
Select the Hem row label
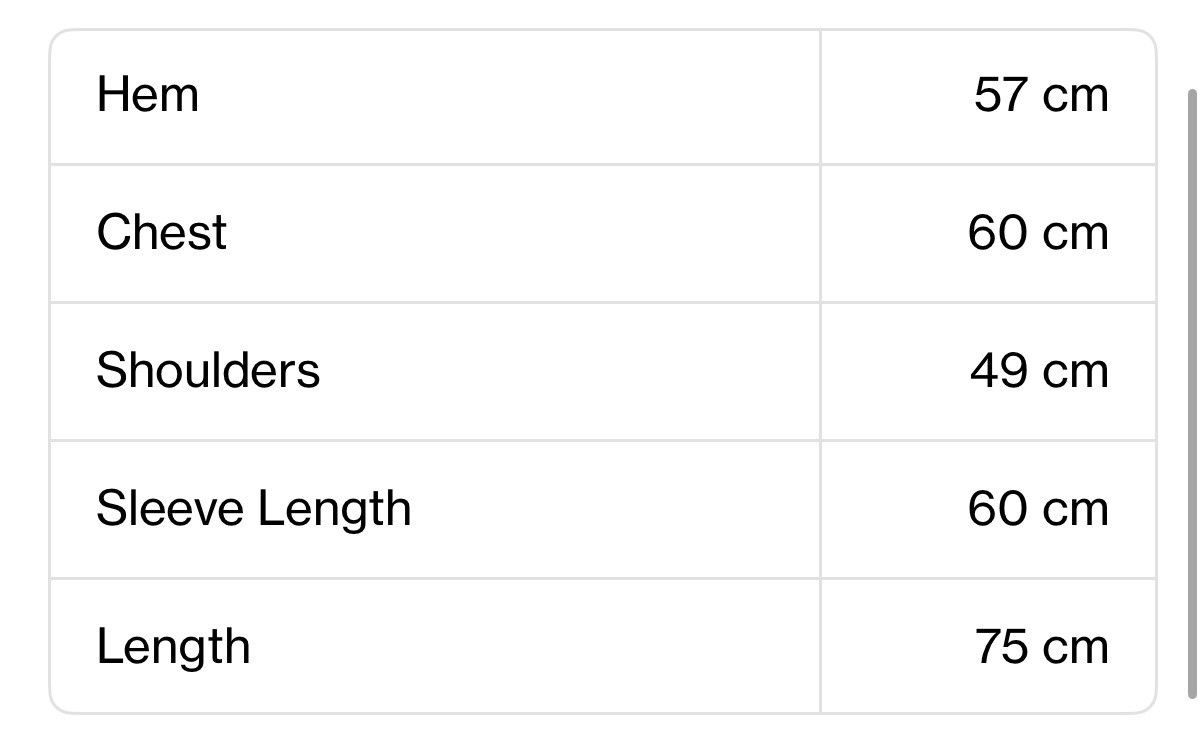click(147, 95)
